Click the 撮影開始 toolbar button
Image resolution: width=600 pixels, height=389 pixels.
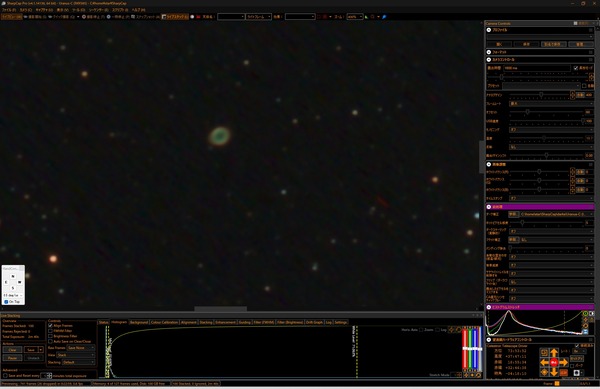click(x=35, y=17)
